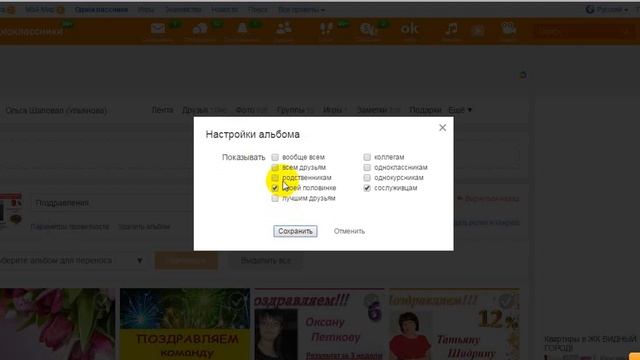Click the album privacy settings link

coord(70,227)
